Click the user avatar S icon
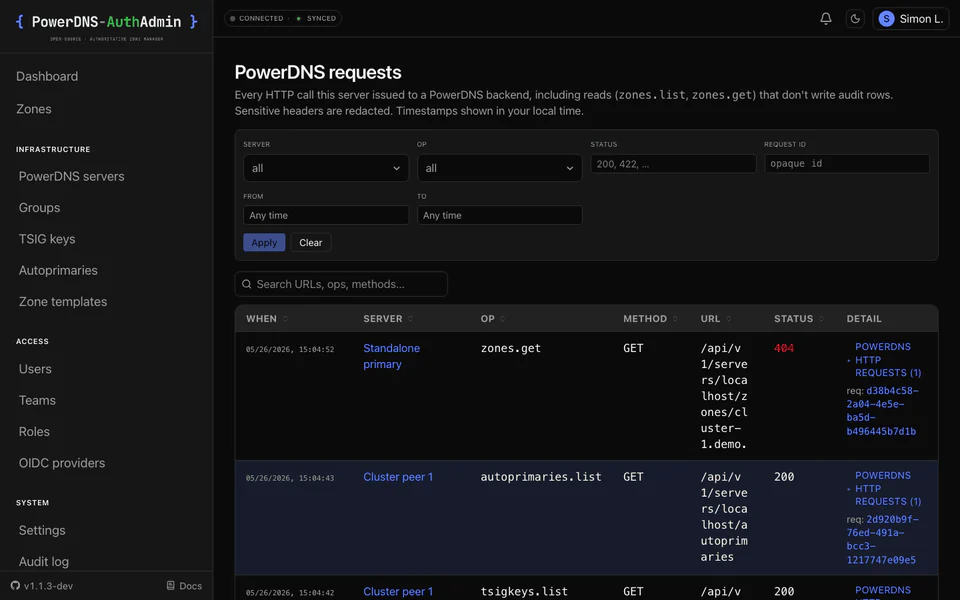960x600 pixels. point(886,19)
